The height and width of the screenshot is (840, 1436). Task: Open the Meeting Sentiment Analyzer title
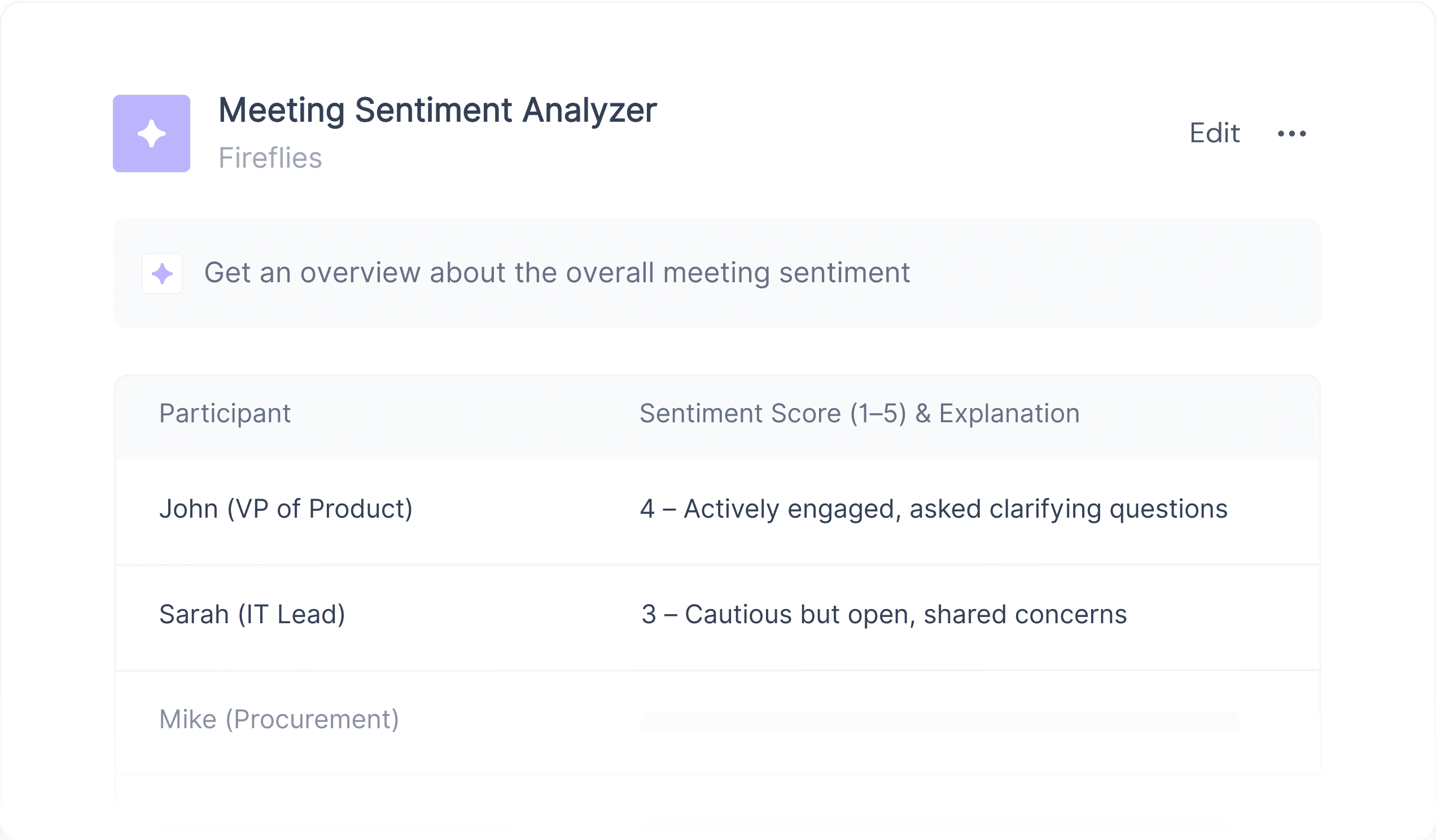point(437,110)
